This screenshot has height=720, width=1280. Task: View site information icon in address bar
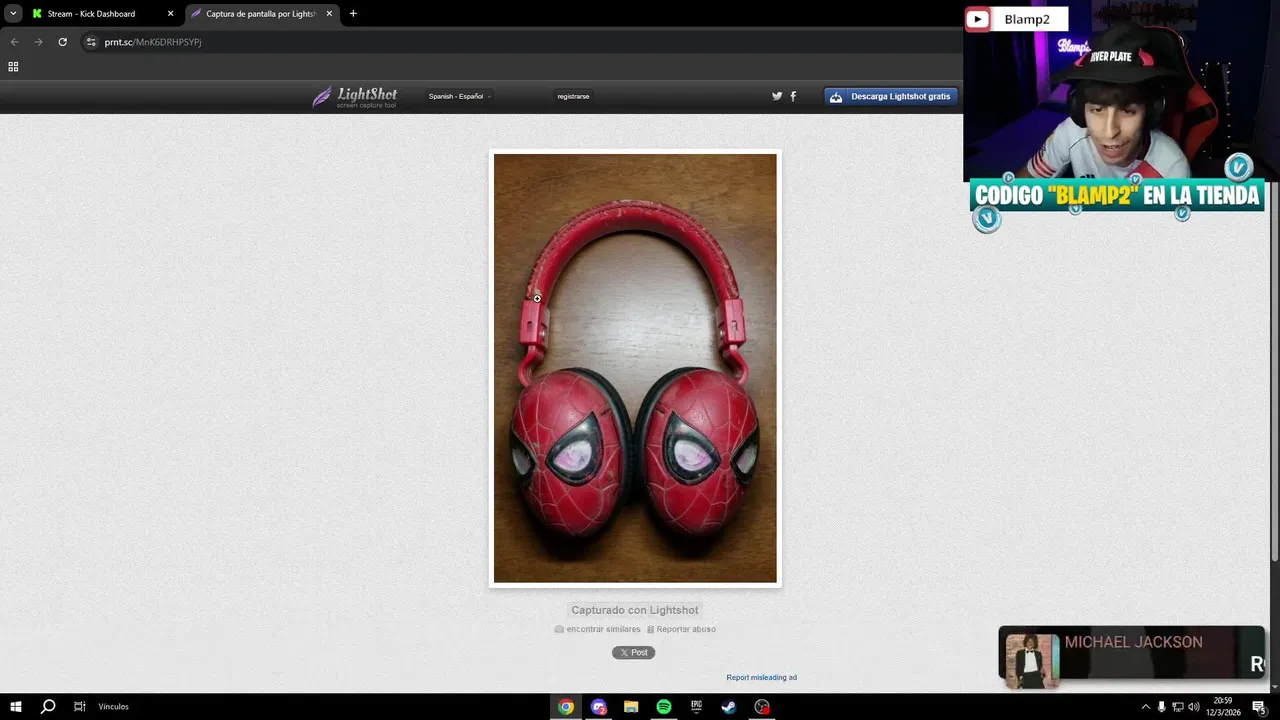click(91, 42)
